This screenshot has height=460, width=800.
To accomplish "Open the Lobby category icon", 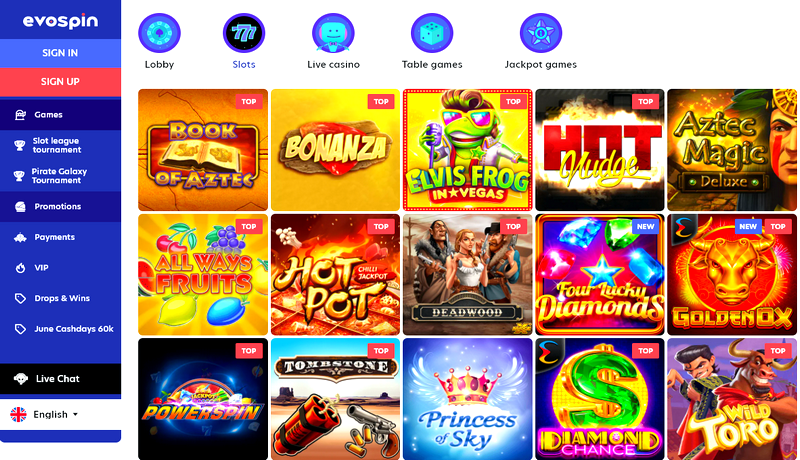I will 159,33.
